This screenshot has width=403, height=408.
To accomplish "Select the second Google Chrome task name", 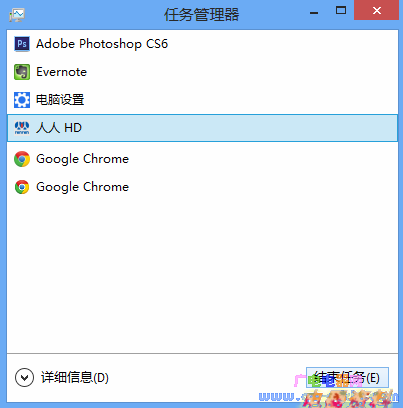I will pyautogui.click(x=82, y=187).
